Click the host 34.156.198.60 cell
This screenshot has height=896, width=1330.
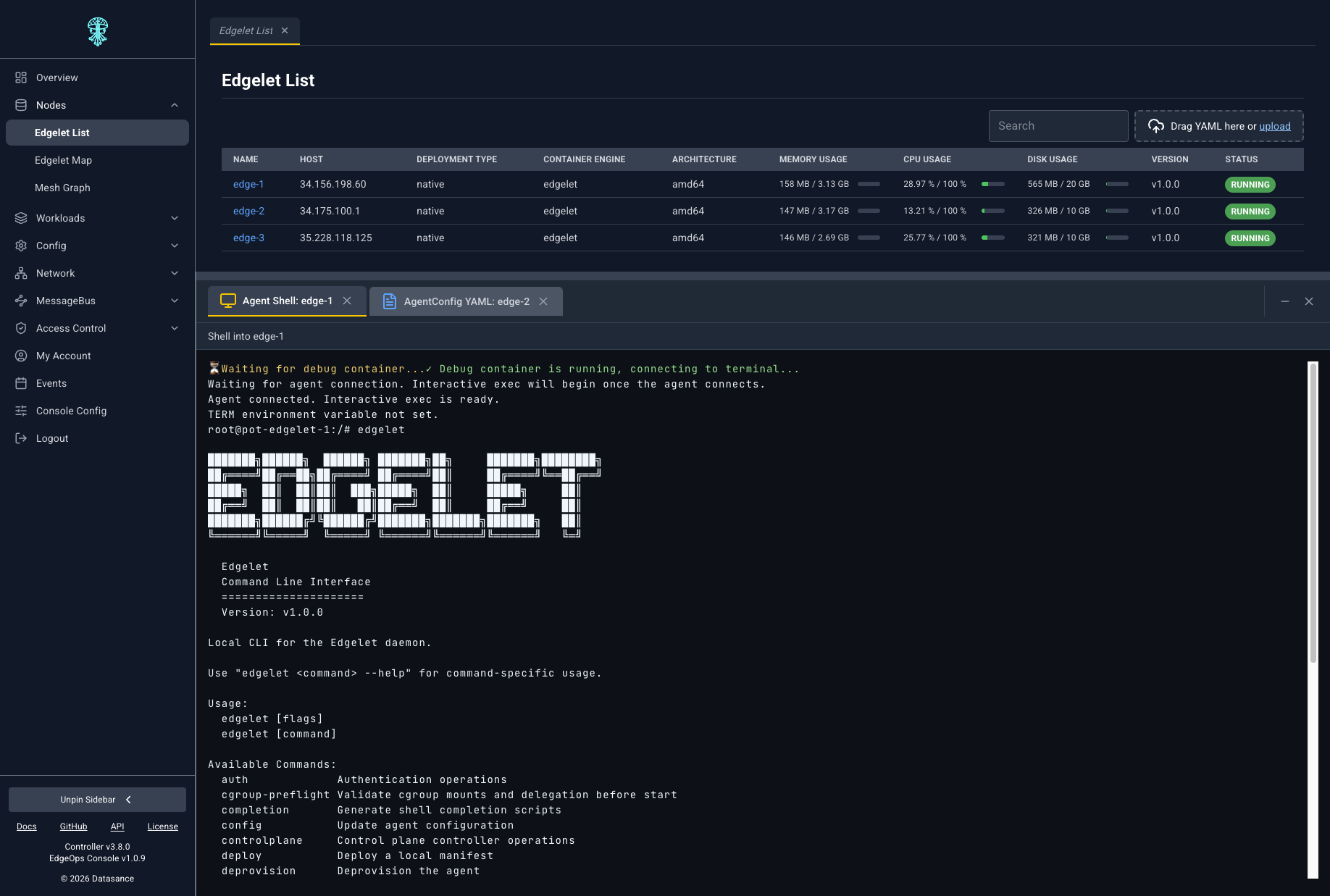(333, 184)
